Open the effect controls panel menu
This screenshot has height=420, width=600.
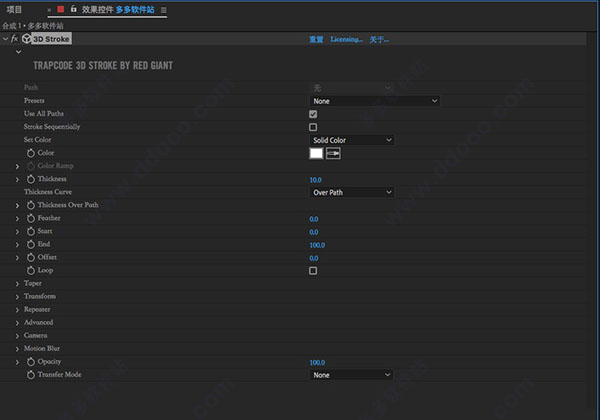tap(164, 10)
